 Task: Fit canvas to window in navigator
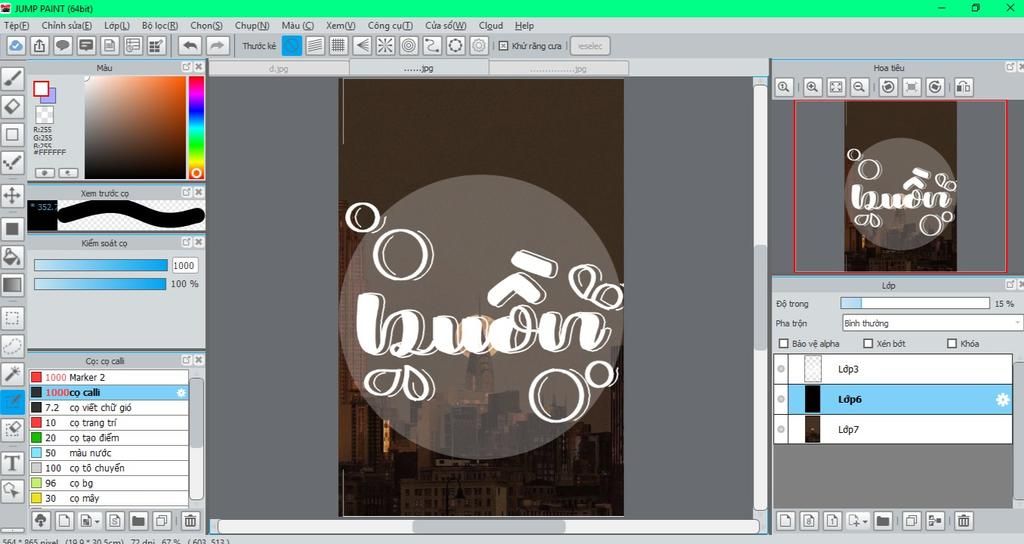click(x=836, y=87)
